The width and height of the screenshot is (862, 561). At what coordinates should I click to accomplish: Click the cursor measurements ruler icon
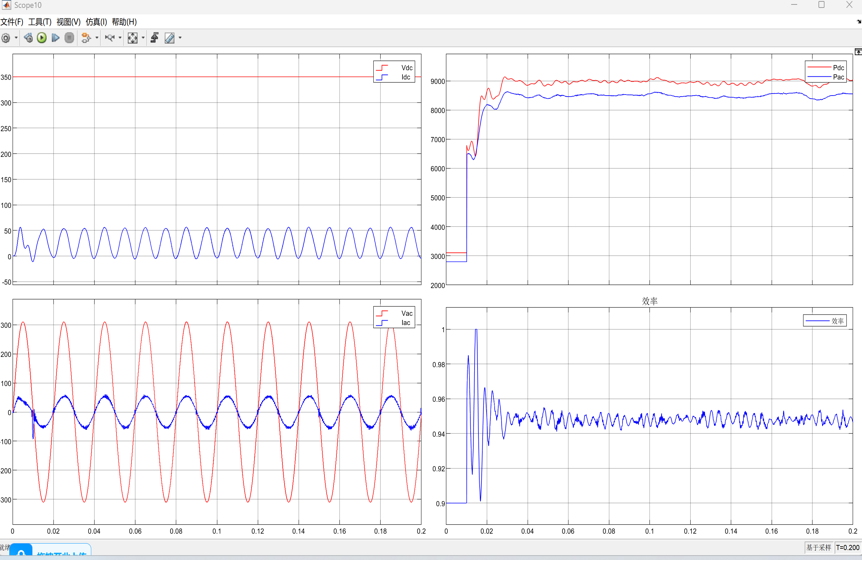point(169,38)
